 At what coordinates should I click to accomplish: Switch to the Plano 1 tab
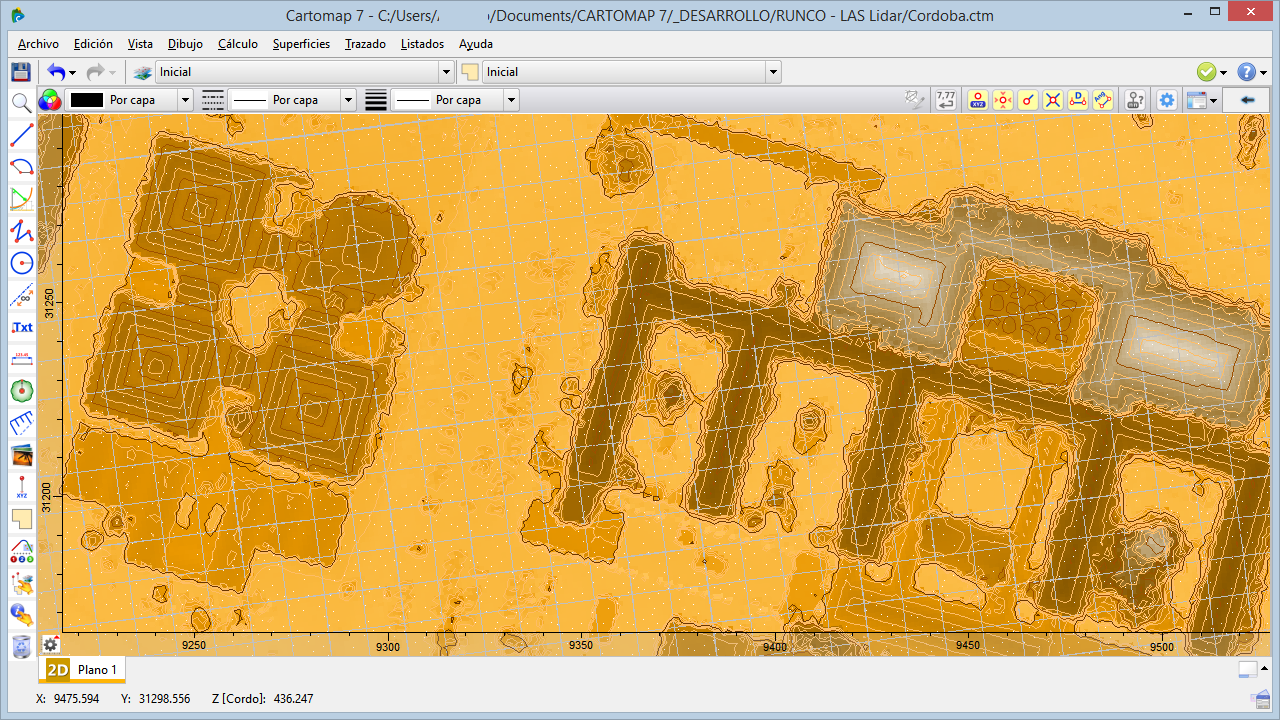click(97, 670)
